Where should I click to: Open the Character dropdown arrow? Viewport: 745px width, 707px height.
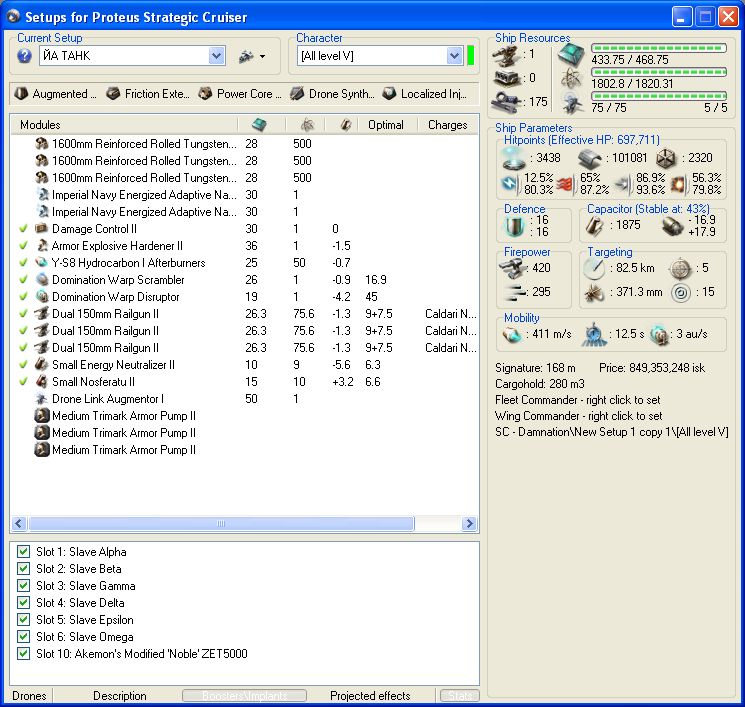click(454, 56)
